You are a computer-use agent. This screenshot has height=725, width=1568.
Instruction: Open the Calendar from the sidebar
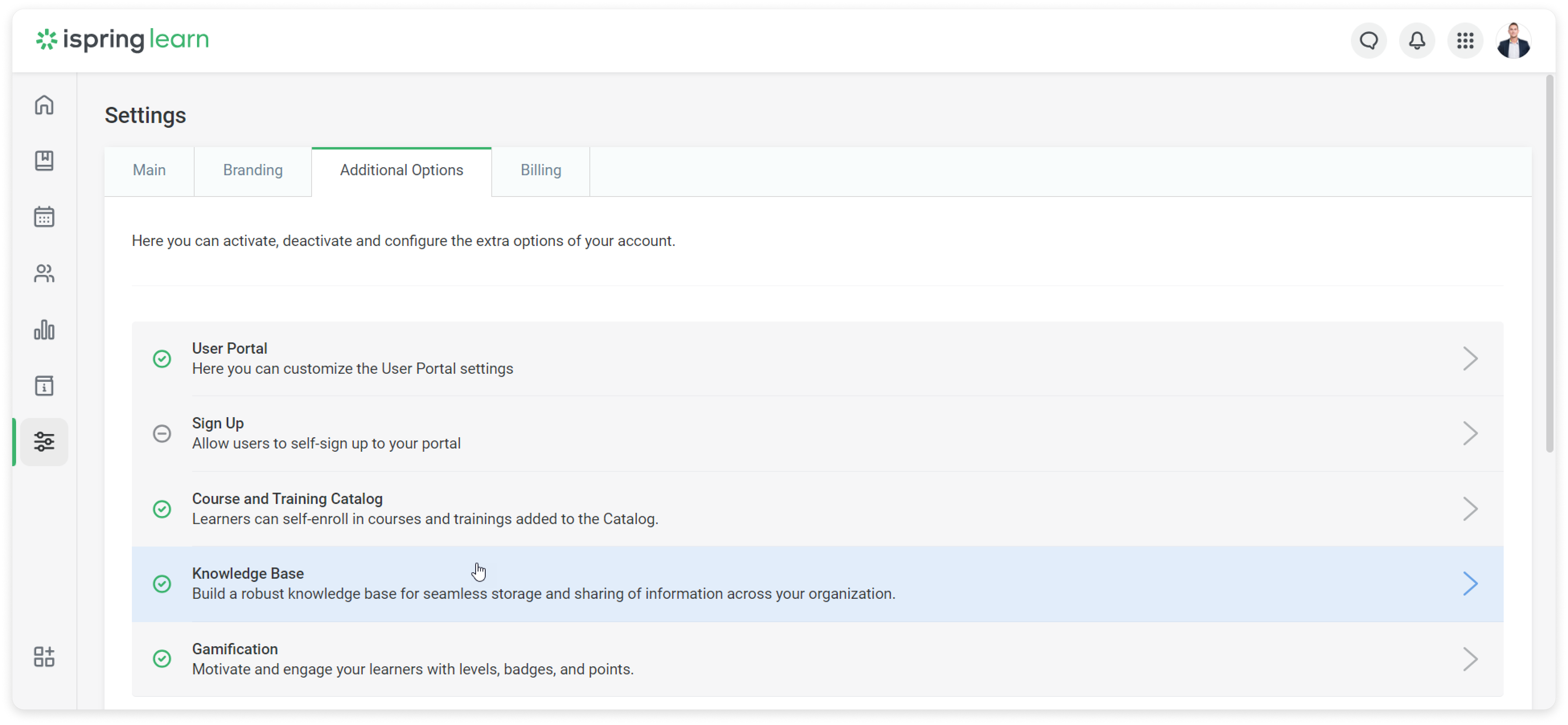(x=45, y=217)
